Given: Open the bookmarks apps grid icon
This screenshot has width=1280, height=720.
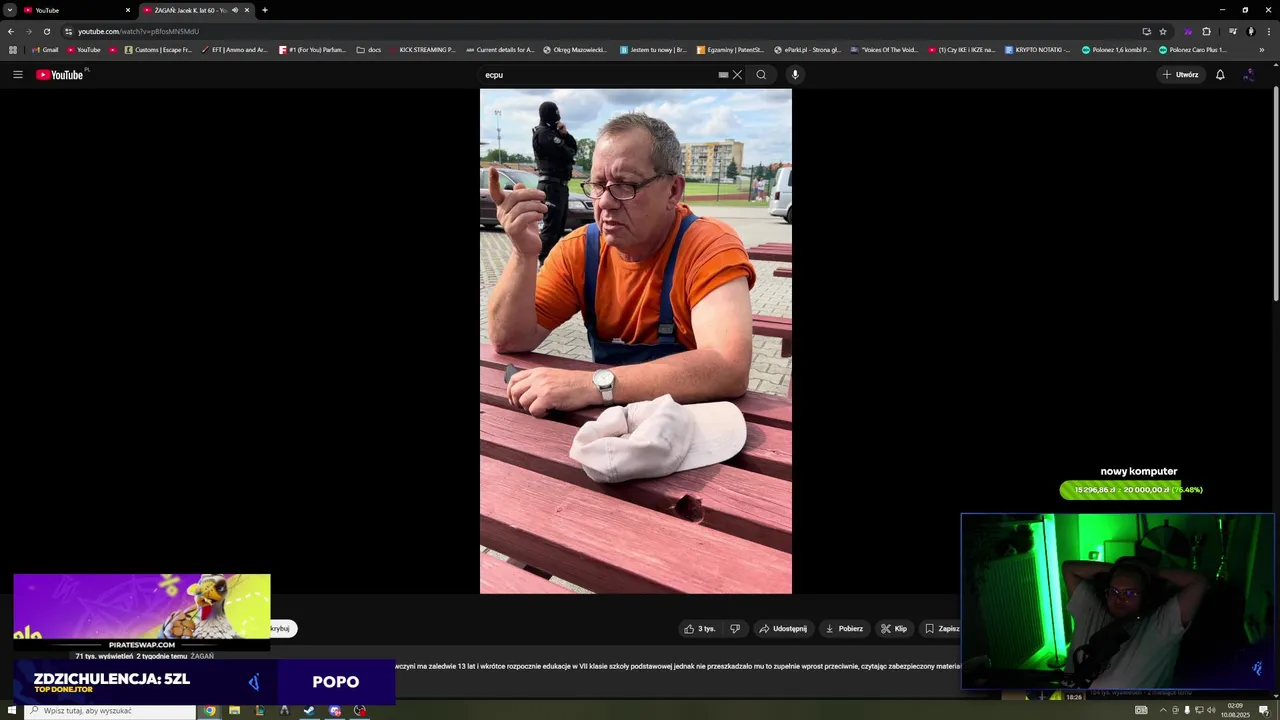Looking at the screenshot, I should (13, 50).
